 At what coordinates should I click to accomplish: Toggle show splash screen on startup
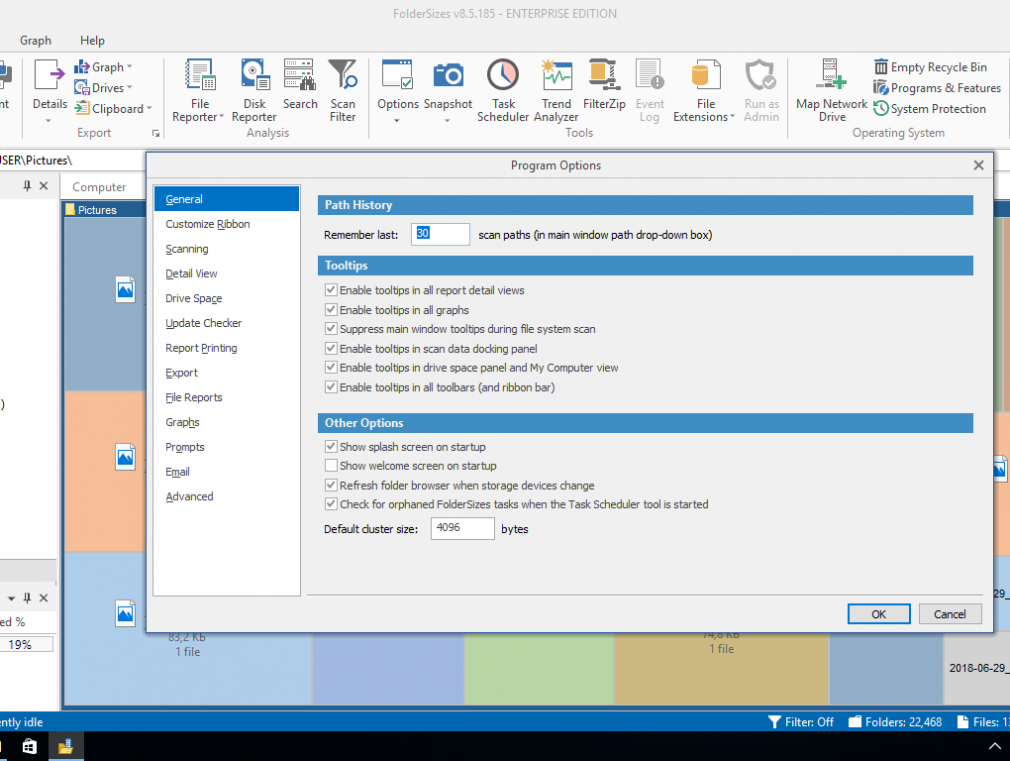(x=331, y=446)
